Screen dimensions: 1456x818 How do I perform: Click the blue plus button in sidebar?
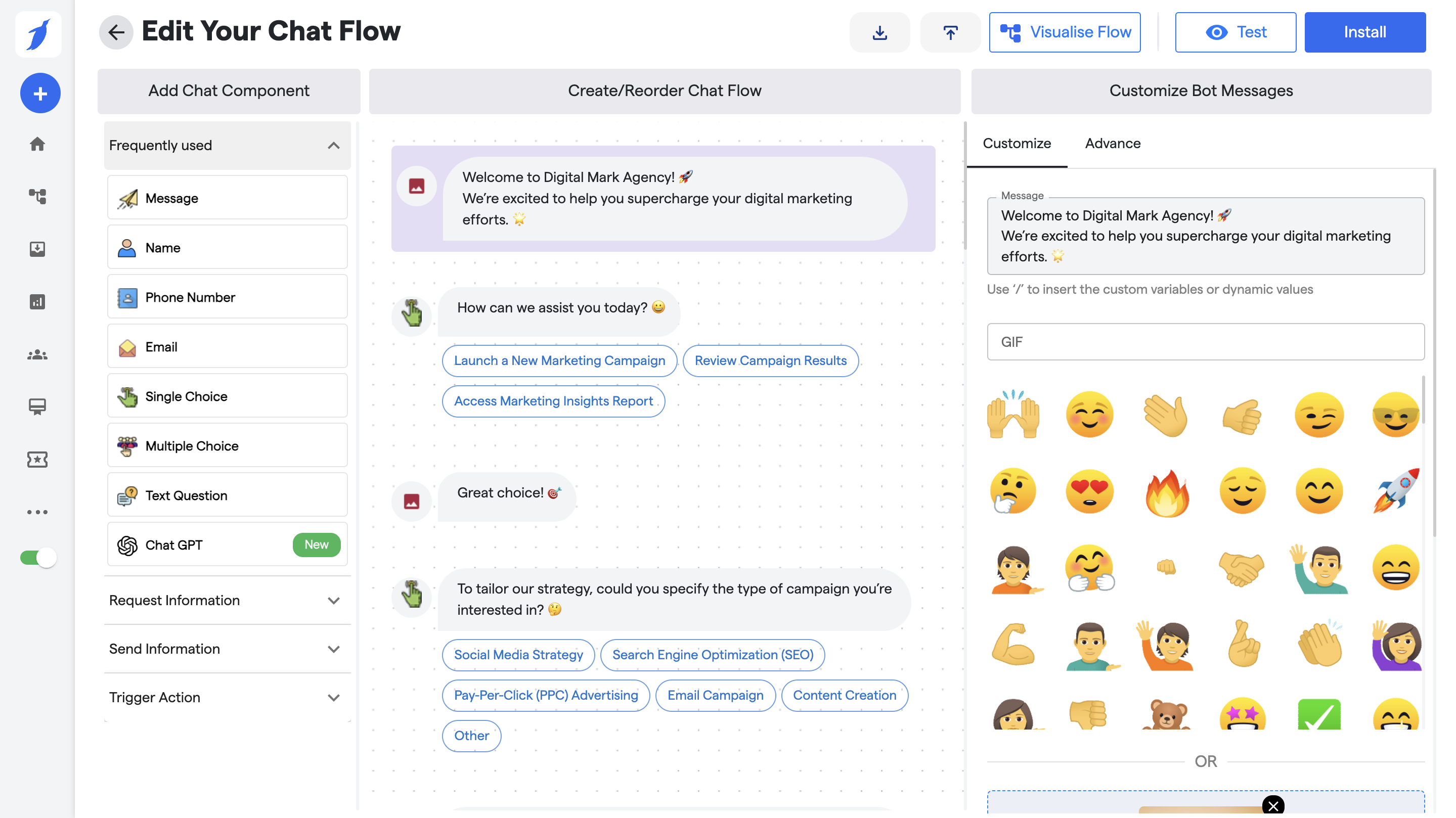click(x=39, y=93)
